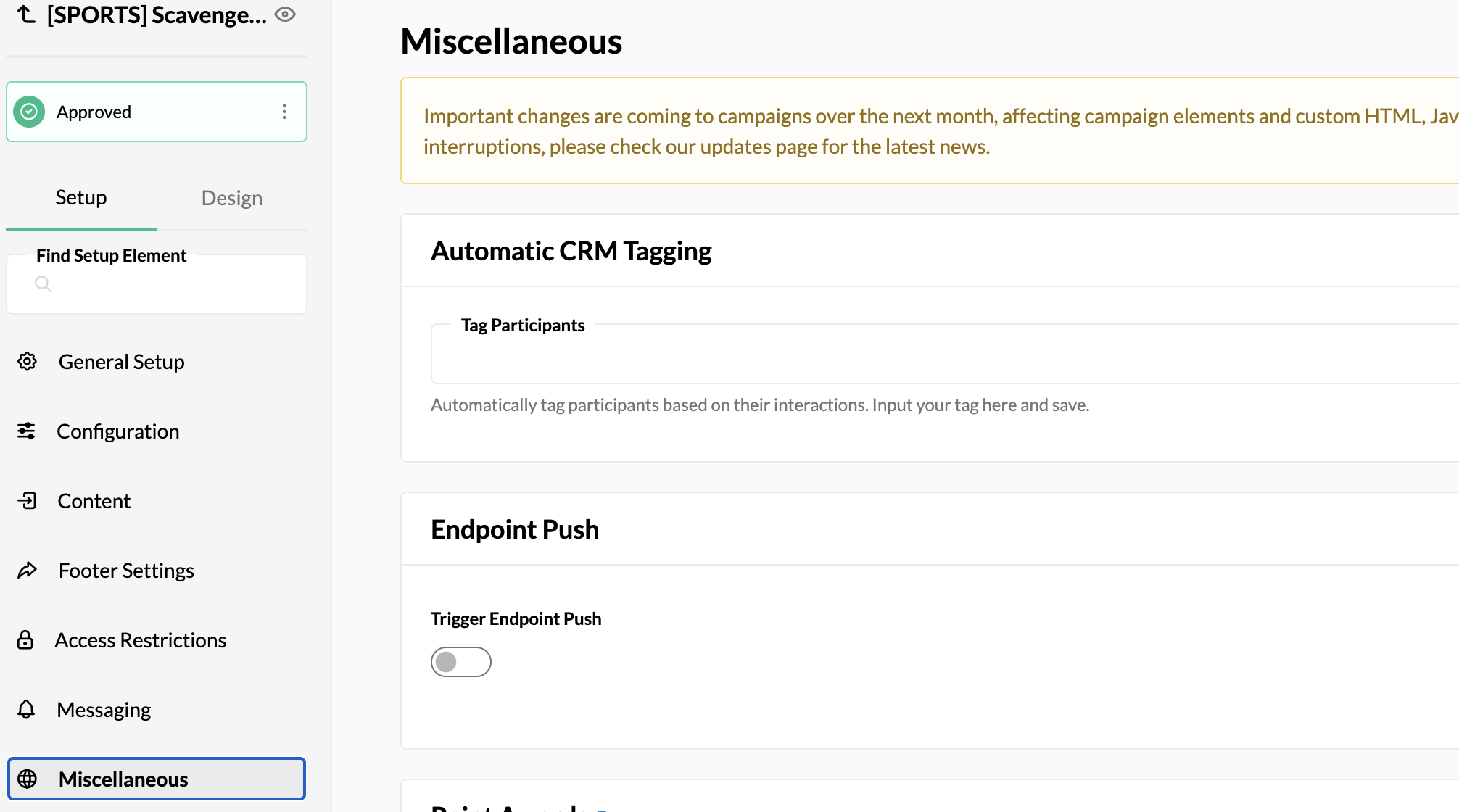Open the three-dot menu on Approved status

coord(284,112)
